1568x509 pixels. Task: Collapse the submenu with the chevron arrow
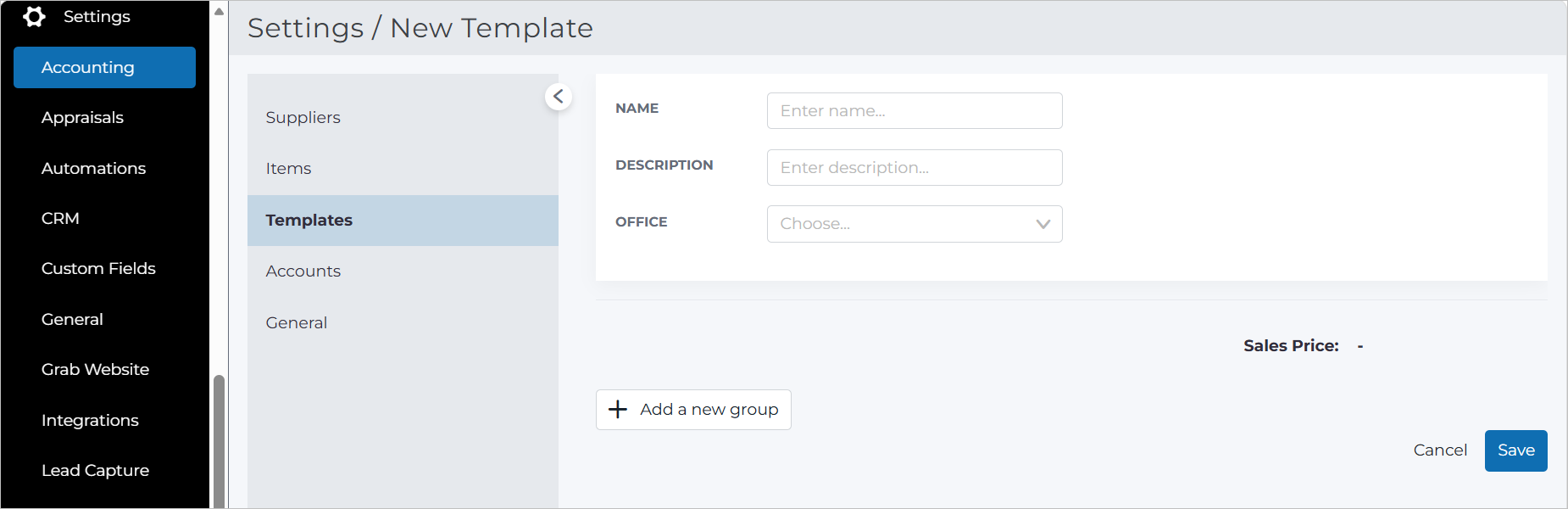[559, 97]
